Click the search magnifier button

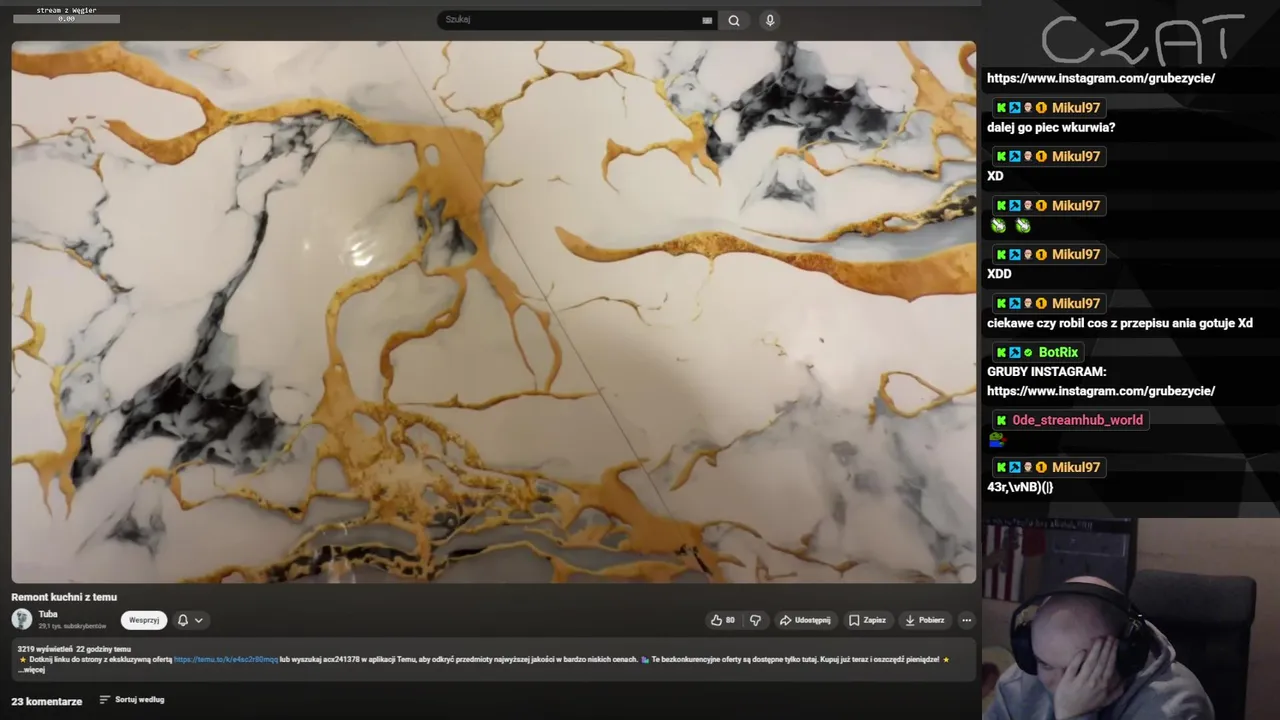[x=734, y=20]
